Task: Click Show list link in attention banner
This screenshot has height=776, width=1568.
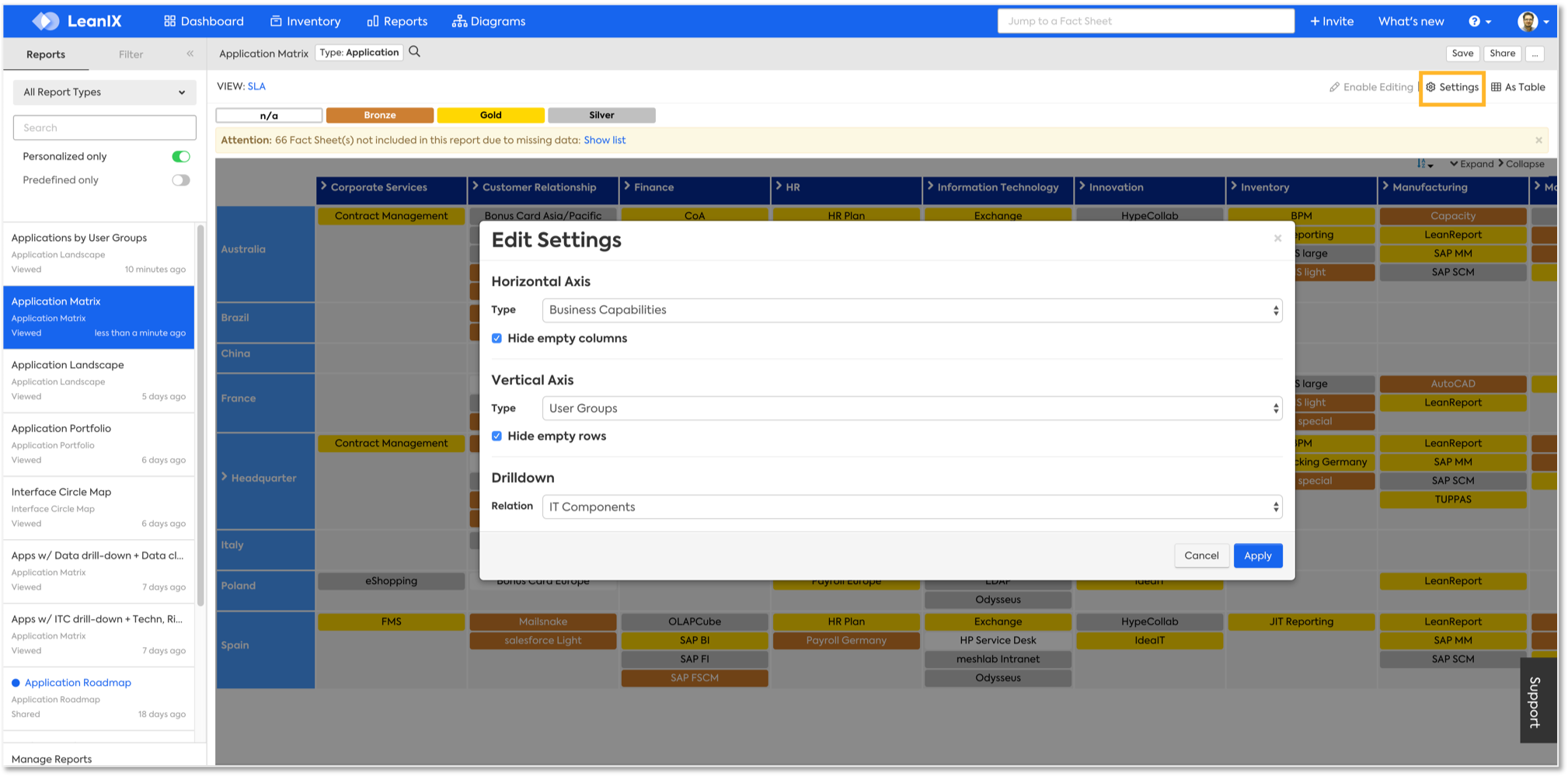Action: coord(605,140)
